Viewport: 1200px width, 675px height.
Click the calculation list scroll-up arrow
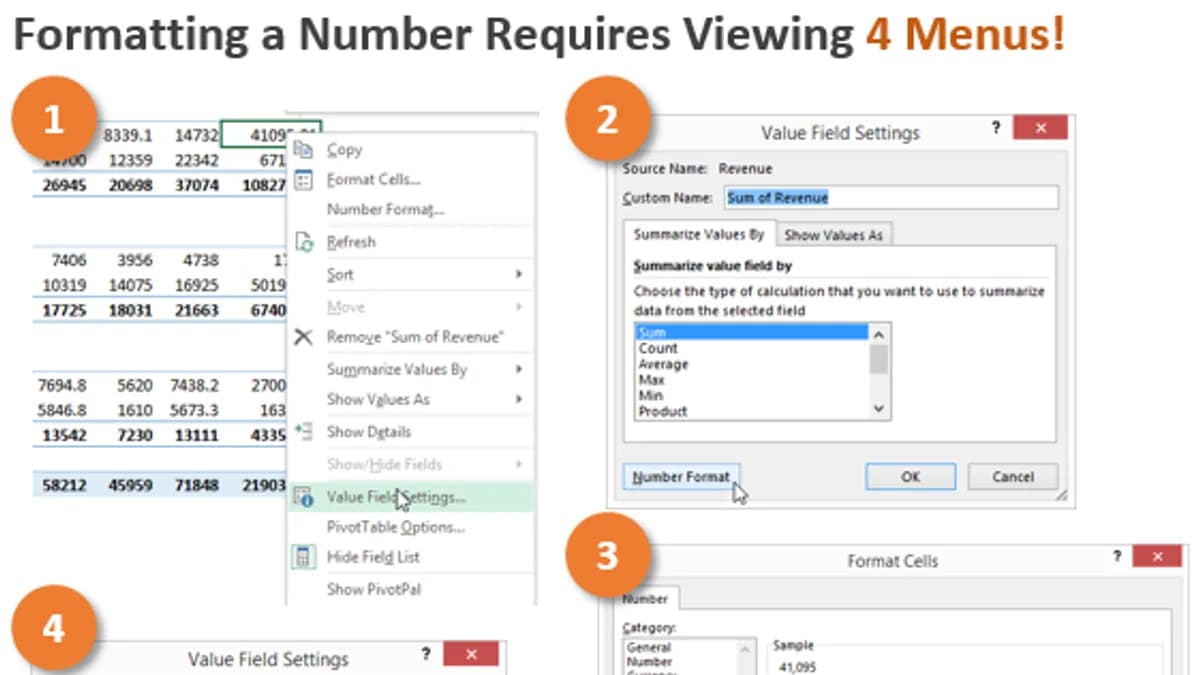pyautogui.click(x=879, y=334)
